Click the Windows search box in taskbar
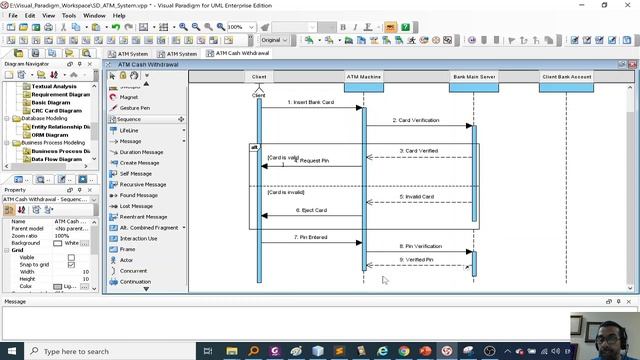 pos(110,351)
